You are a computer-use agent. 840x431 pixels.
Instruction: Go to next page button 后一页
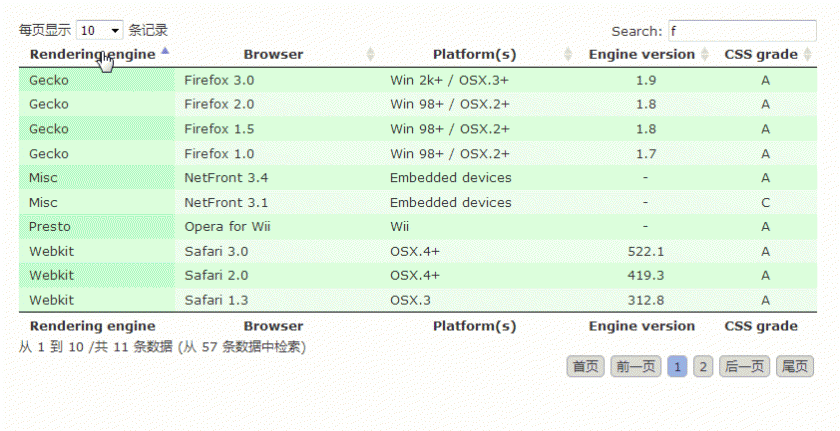coord(744,367)
